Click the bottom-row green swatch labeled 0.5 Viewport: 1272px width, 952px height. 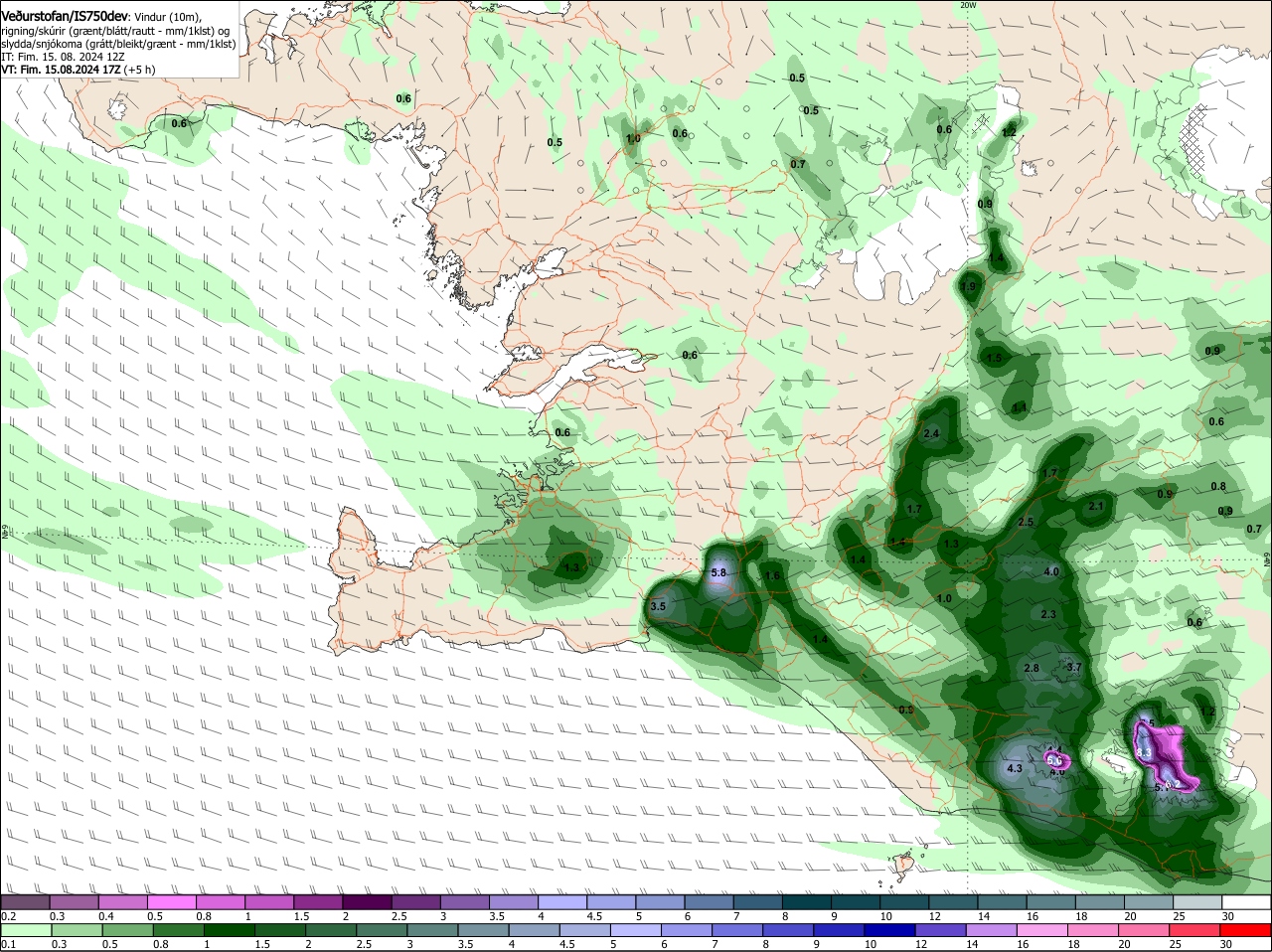click(x=127, y=931)
